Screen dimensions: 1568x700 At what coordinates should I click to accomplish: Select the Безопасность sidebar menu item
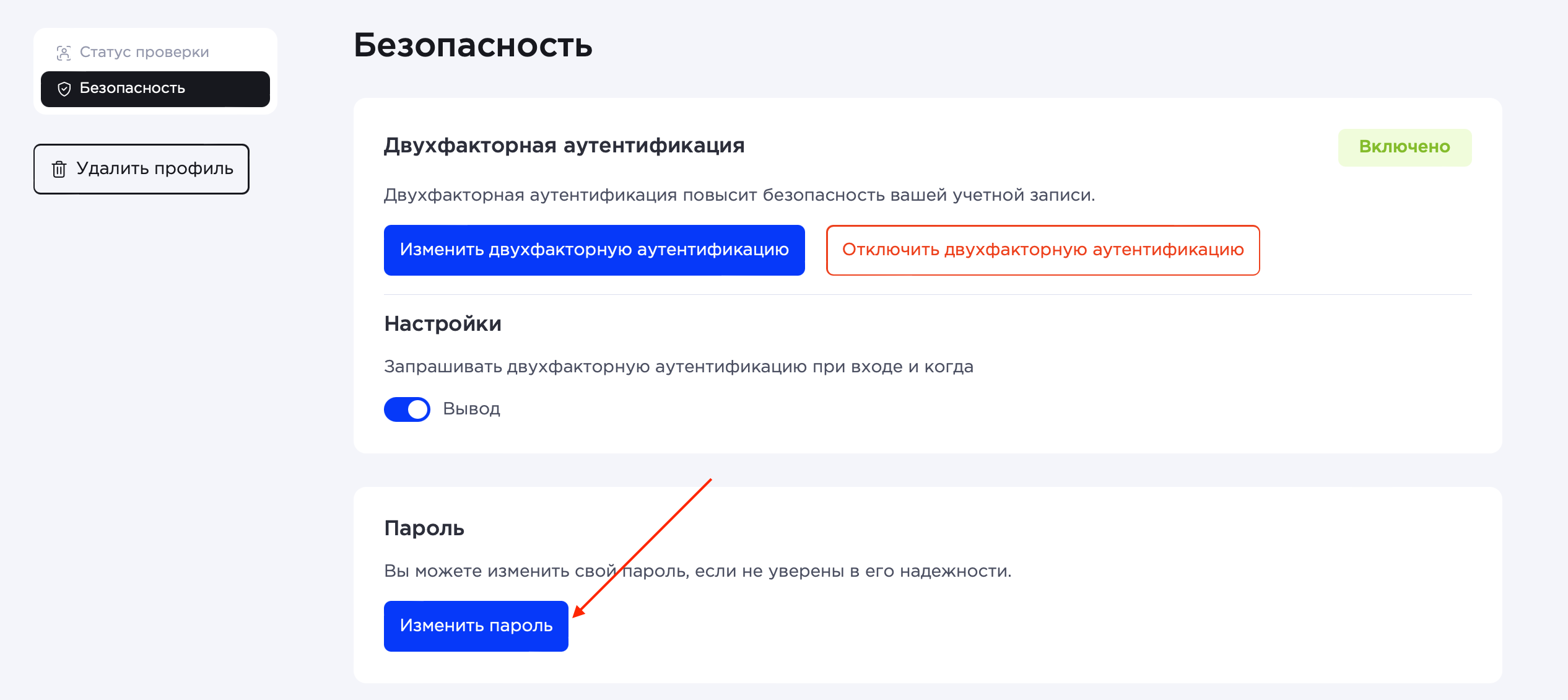(155, 89)
